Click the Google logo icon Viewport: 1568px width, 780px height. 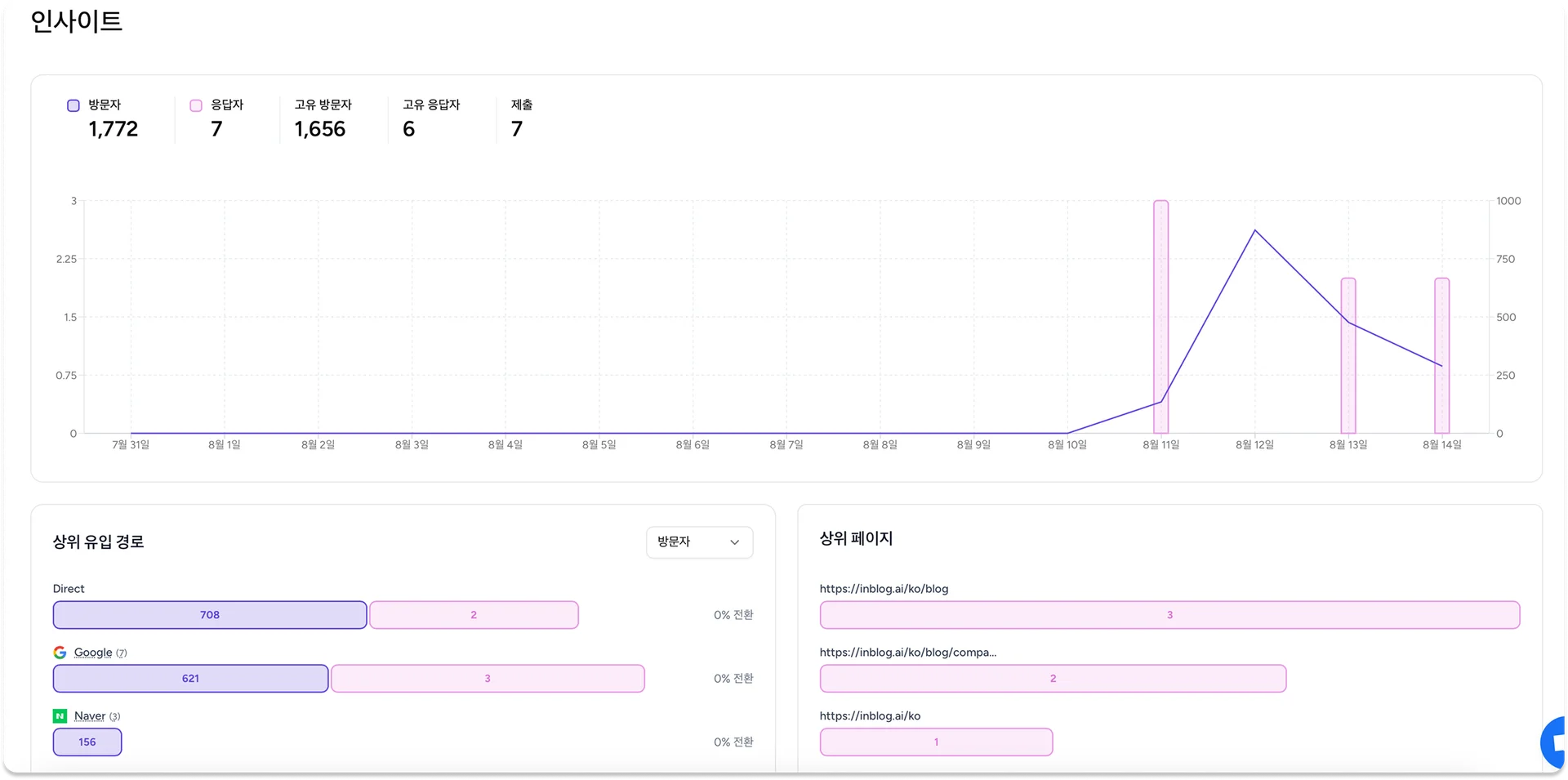tap(60, 653)
